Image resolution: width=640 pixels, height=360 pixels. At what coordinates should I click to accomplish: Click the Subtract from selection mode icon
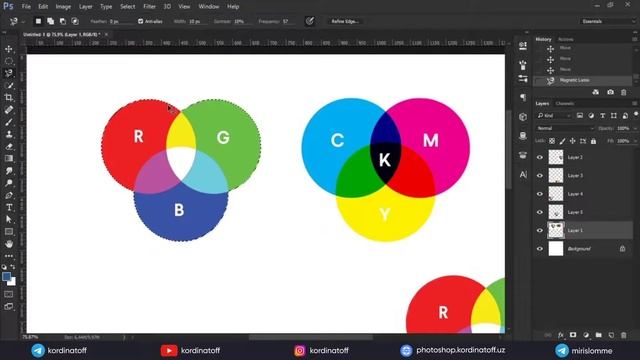[x=62, y=21]
